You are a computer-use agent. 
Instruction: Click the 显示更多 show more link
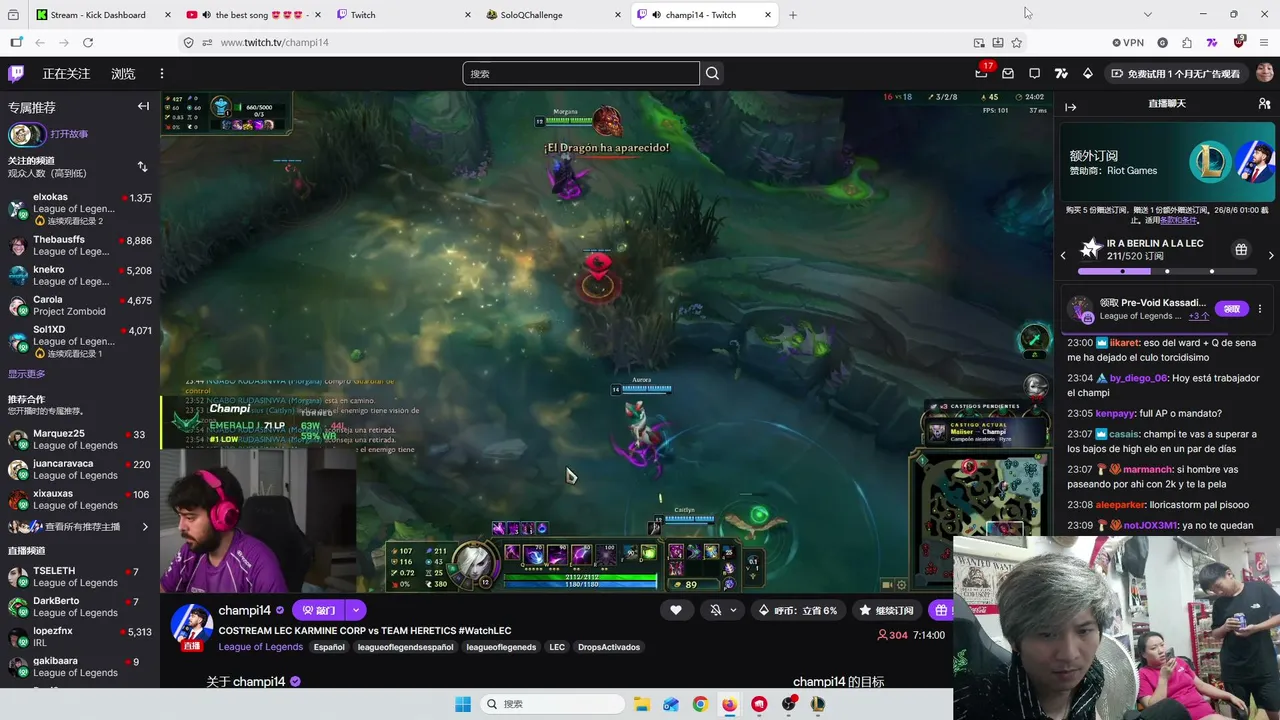27,374
